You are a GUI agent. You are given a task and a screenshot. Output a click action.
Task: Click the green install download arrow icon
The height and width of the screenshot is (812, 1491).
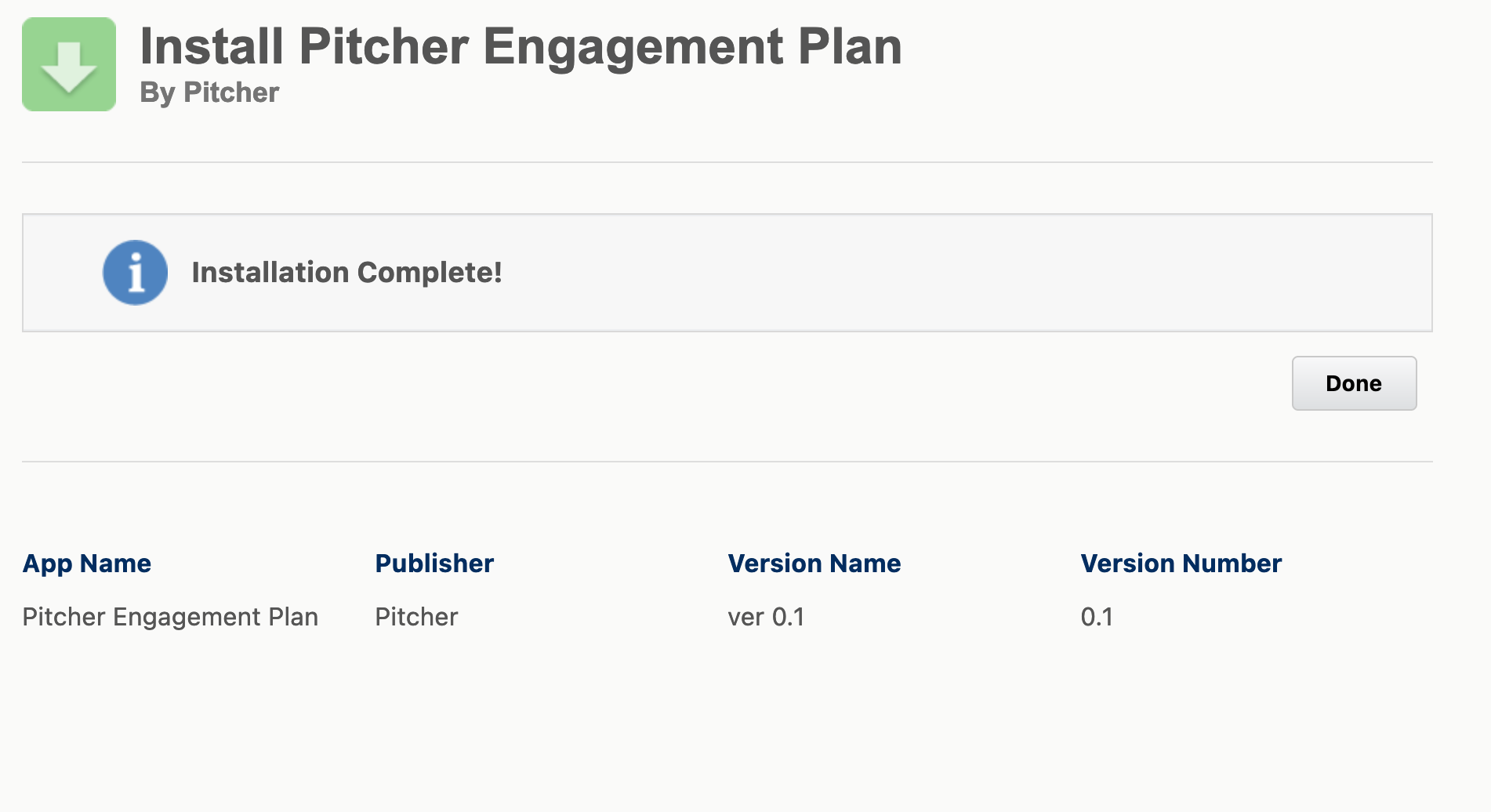[x=69, y=64]
